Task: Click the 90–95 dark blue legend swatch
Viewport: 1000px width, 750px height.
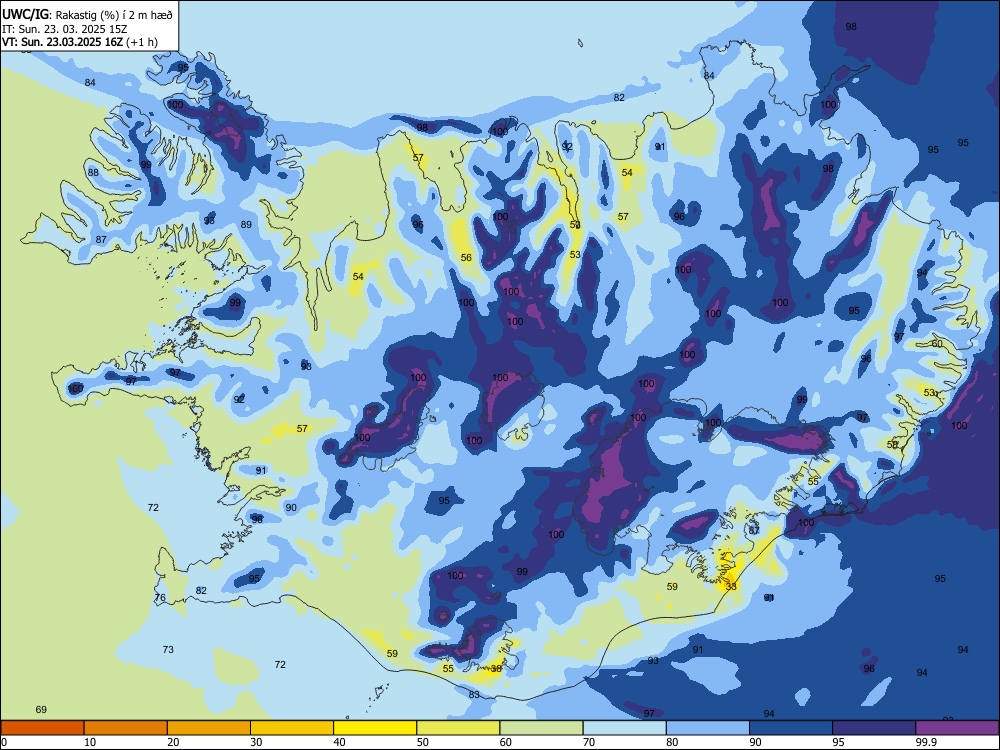Action: click(x=791, y=728)
